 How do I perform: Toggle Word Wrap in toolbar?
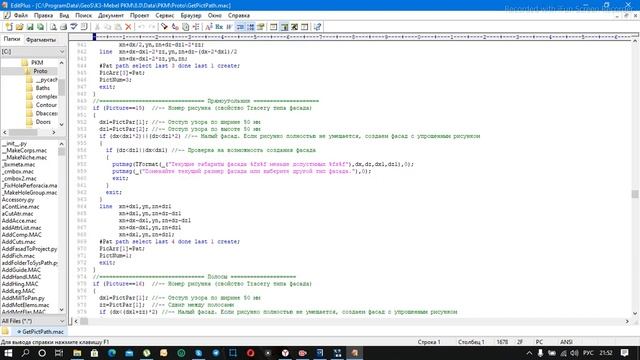pos(240,27)
